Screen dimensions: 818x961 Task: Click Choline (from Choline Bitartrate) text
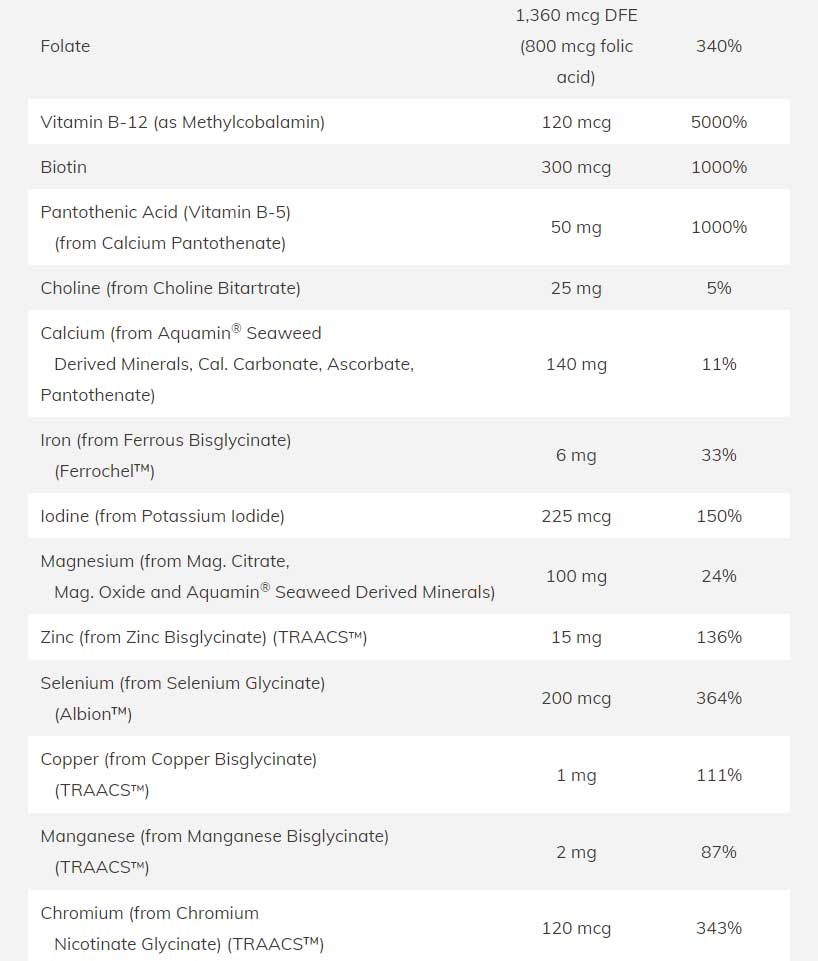(x=170, y=288)
